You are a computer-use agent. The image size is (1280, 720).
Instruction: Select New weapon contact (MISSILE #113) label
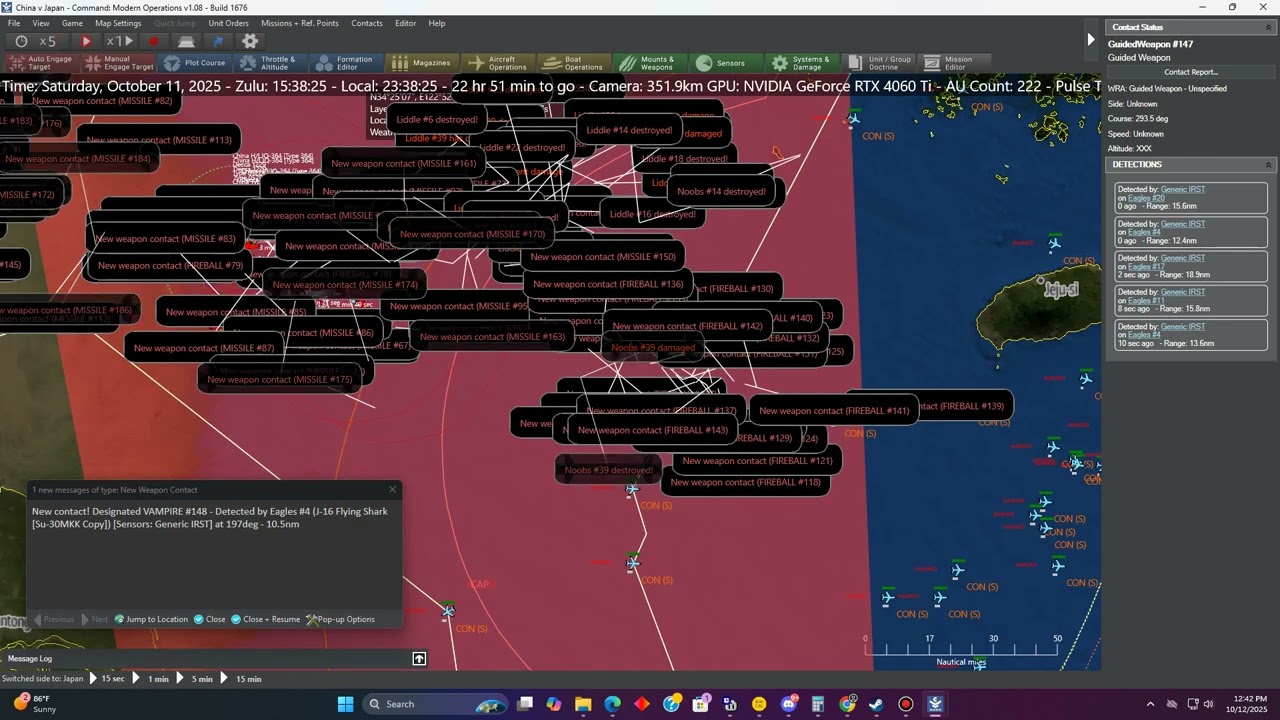click(159, 141)
